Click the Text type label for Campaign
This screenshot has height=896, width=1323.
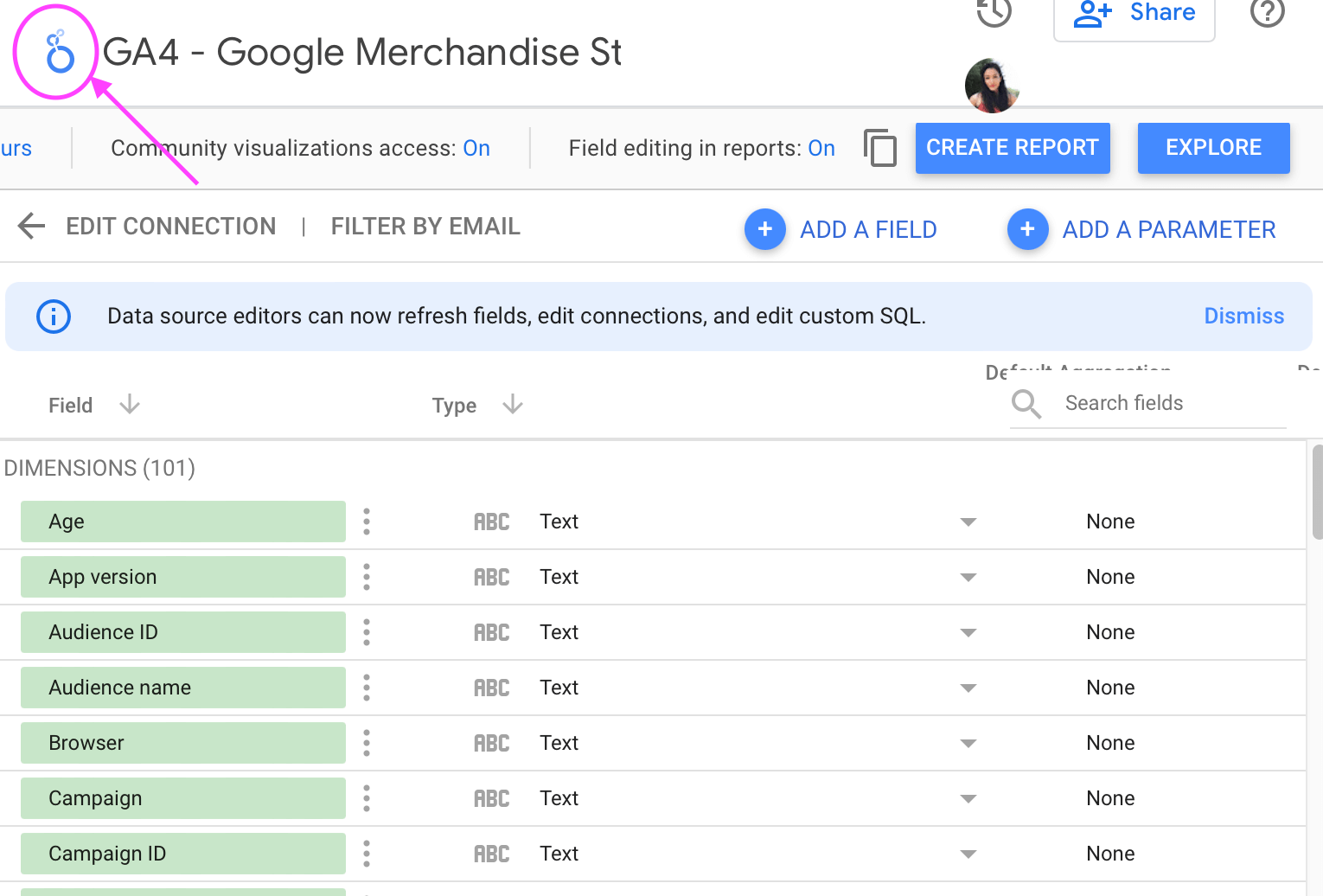pos(559,798)
